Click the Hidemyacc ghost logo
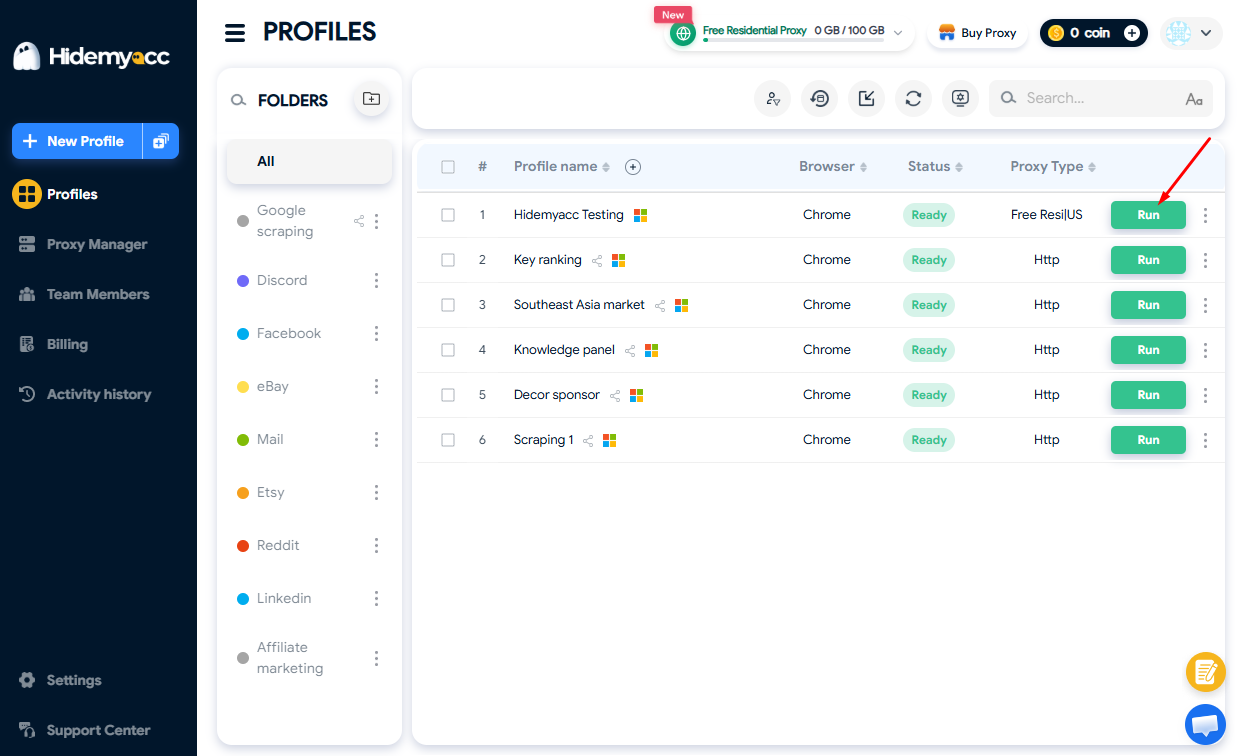Screen dimensions: 1242x756 coord(27,56)
